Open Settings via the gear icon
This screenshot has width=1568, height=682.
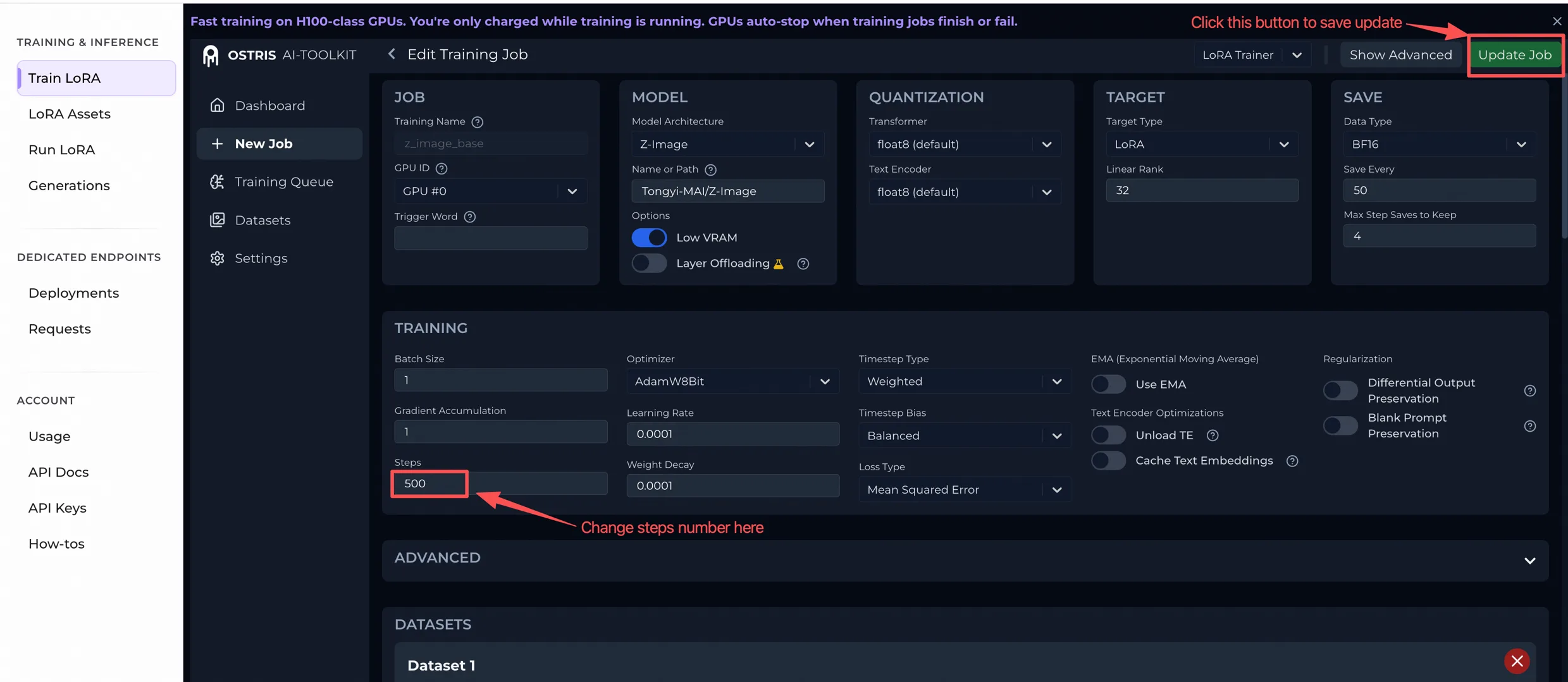217,259
